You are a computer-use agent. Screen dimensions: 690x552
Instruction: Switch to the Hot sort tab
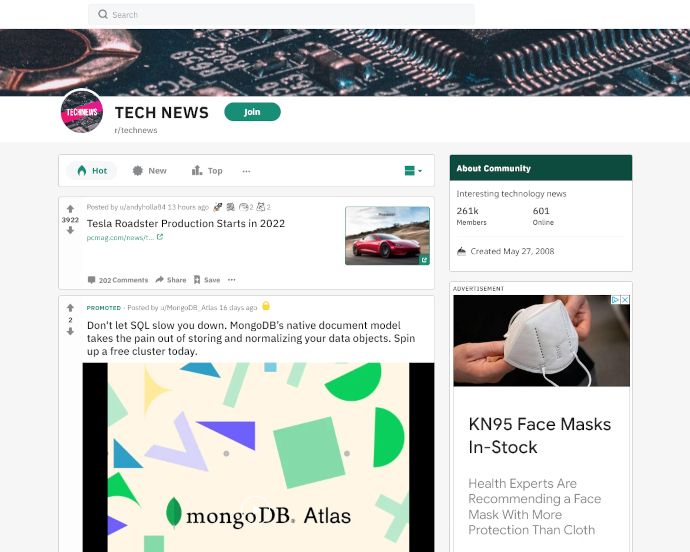click(x=92, y=171)
